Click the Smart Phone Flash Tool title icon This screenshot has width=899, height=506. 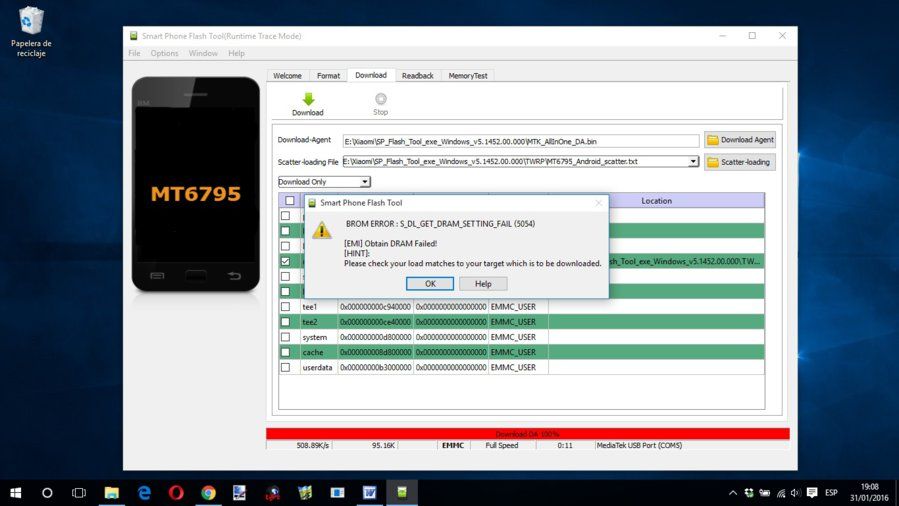134,36
